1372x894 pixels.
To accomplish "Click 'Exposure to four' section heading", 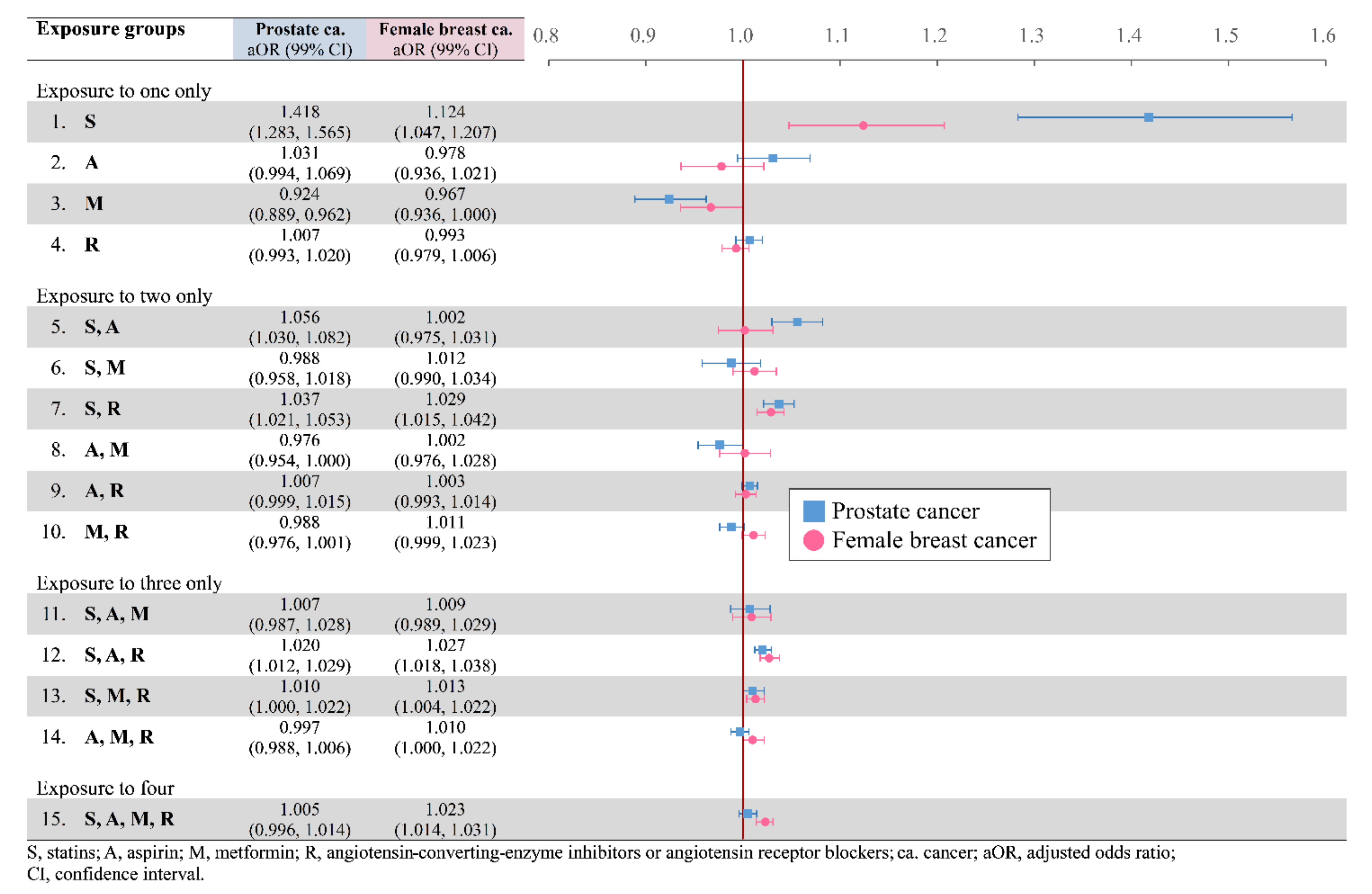I will click(106, 788).
